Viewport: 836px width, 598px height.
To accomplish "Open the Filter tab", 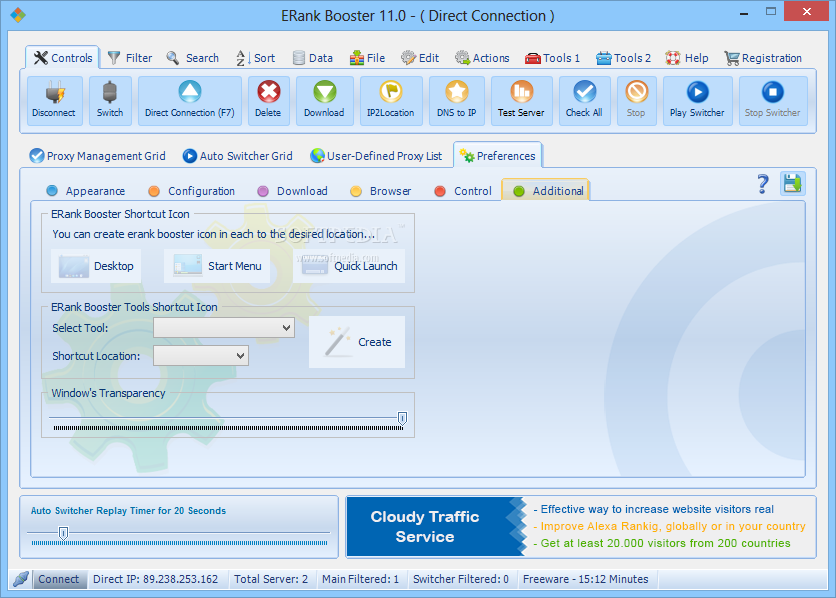I will pyautogui.click(x=130, y=58).
